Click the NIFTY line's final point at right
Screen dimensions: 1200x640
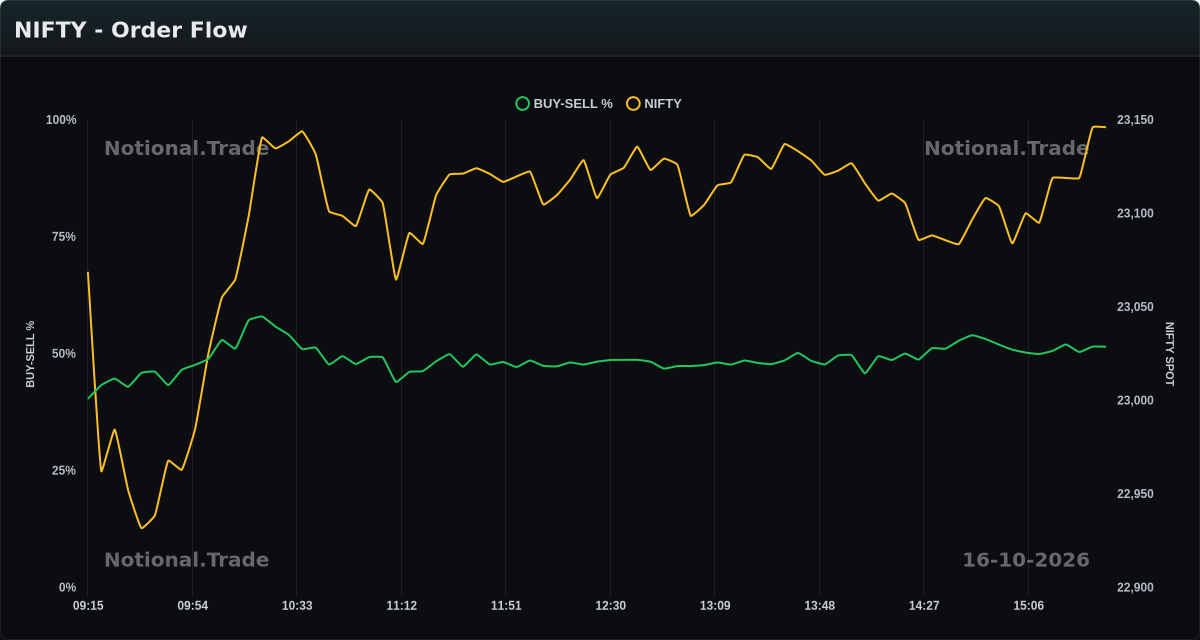click(1105, 127)
